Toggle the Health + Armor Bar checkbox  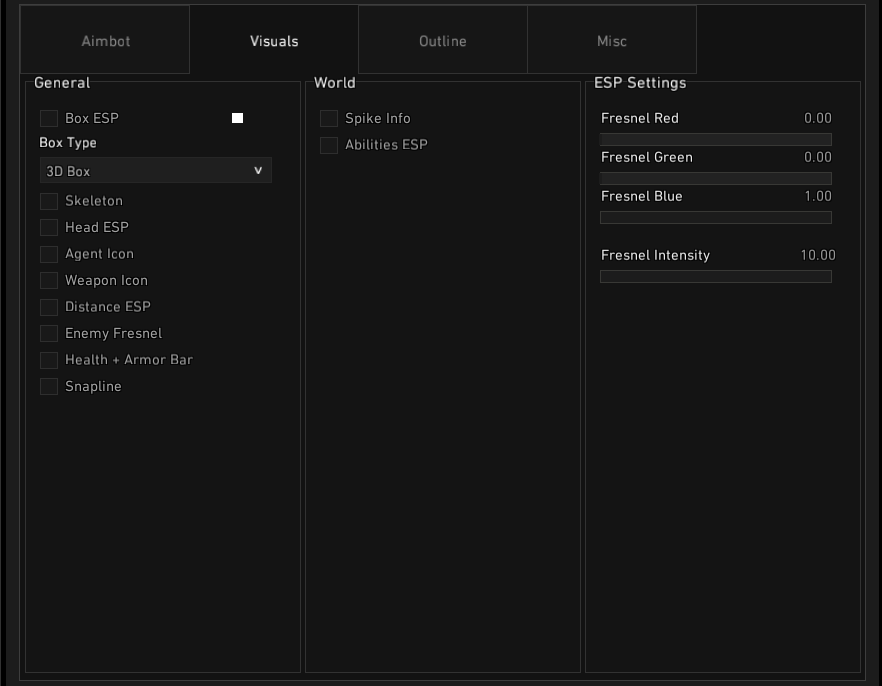(x=49, y=360)
